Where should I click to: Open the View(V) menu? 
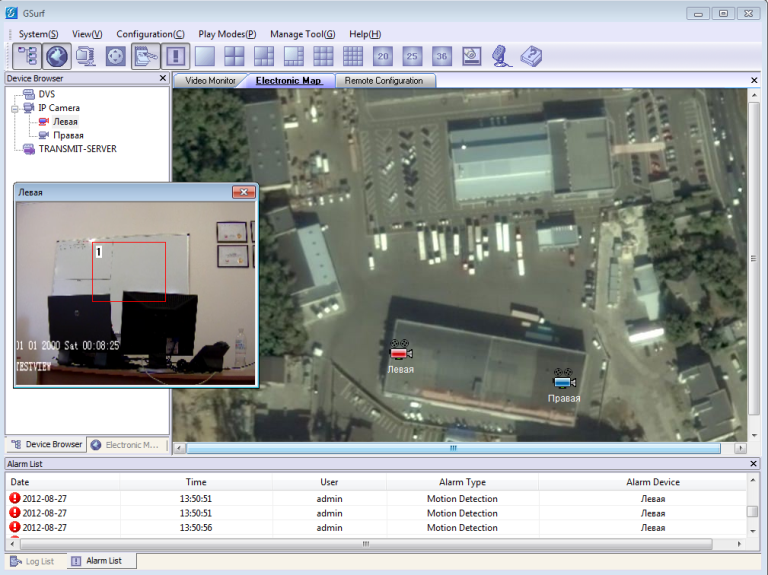[x=87, y=34]
